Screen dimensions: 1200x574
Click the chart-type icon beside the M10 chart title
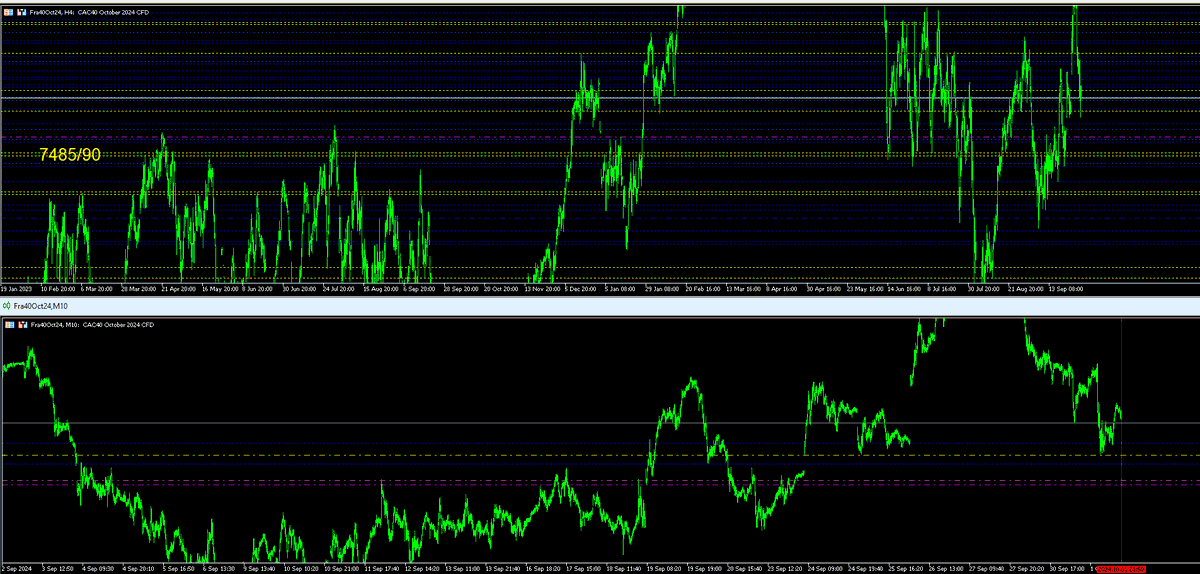click(22, 325)
